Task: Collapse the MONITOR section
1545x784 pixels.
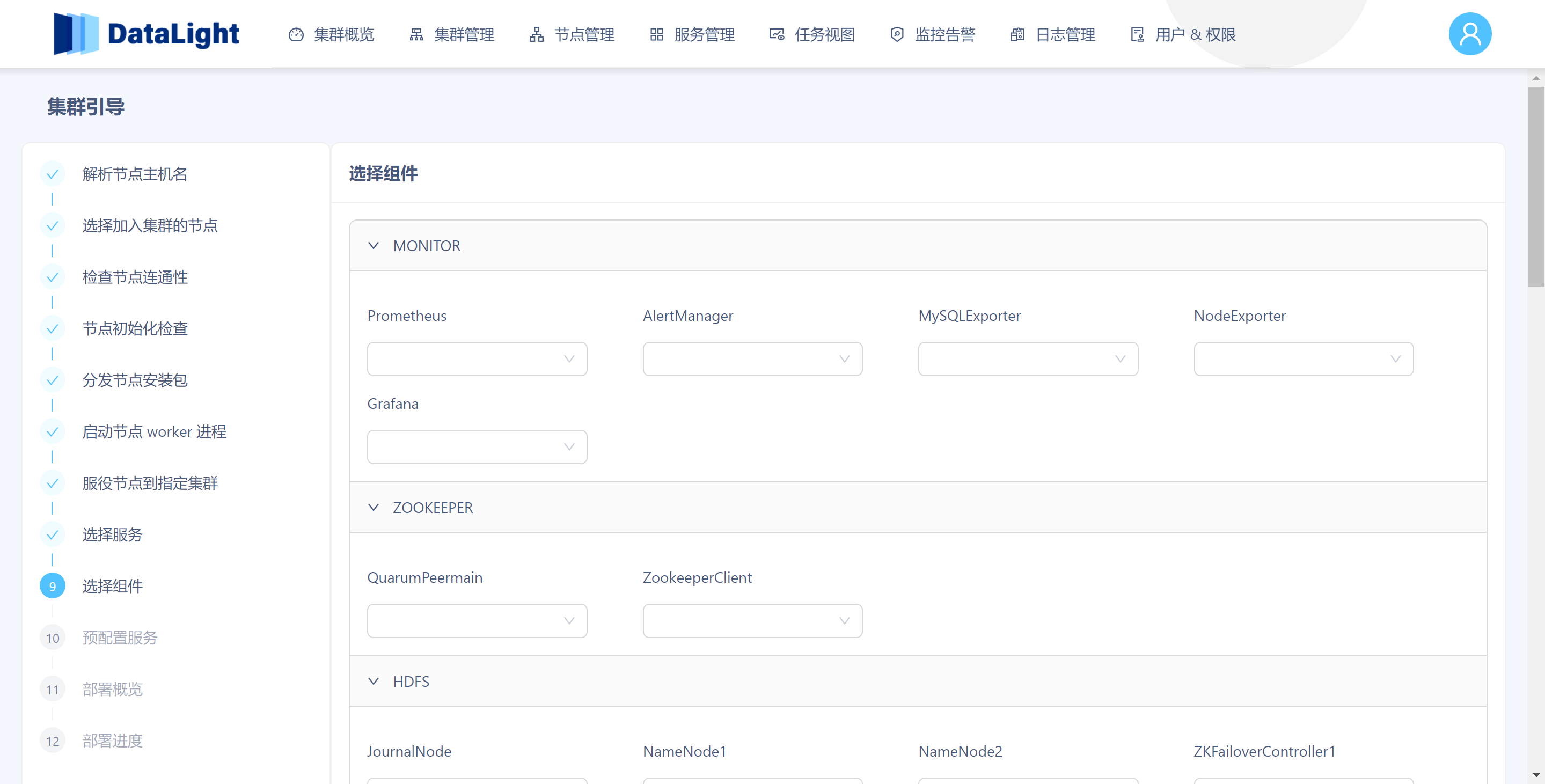Action: tap(918, 246)
